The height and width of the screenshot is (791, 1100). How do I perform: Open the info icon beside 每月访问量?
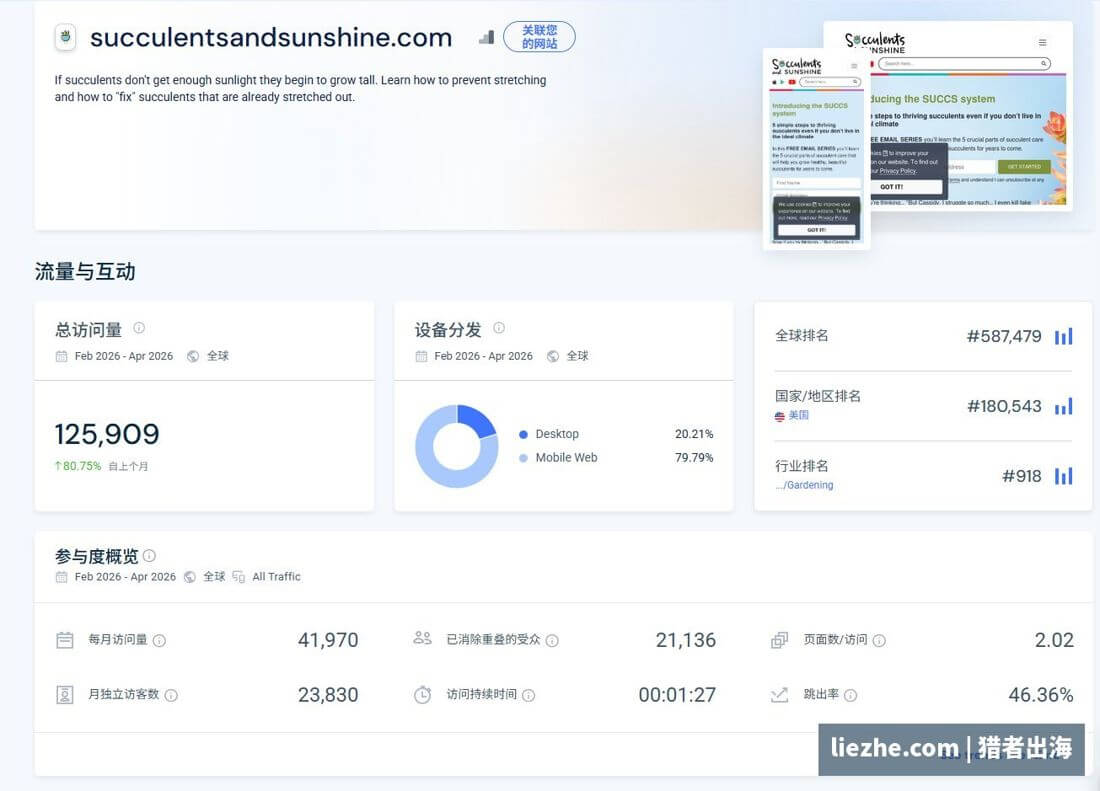tap(159, 640)
